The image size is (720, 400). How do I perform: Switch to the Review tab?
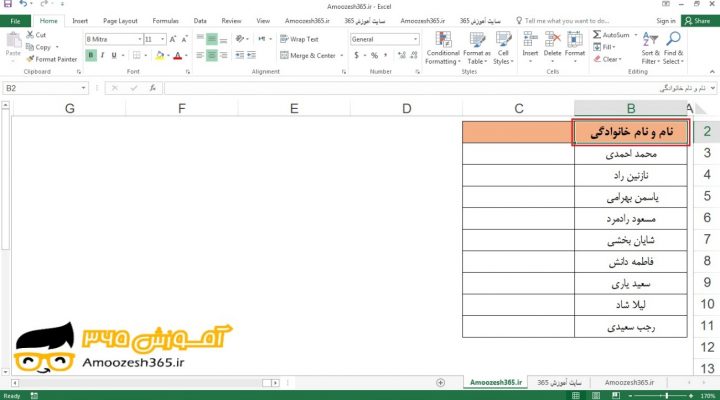[231, 21]
